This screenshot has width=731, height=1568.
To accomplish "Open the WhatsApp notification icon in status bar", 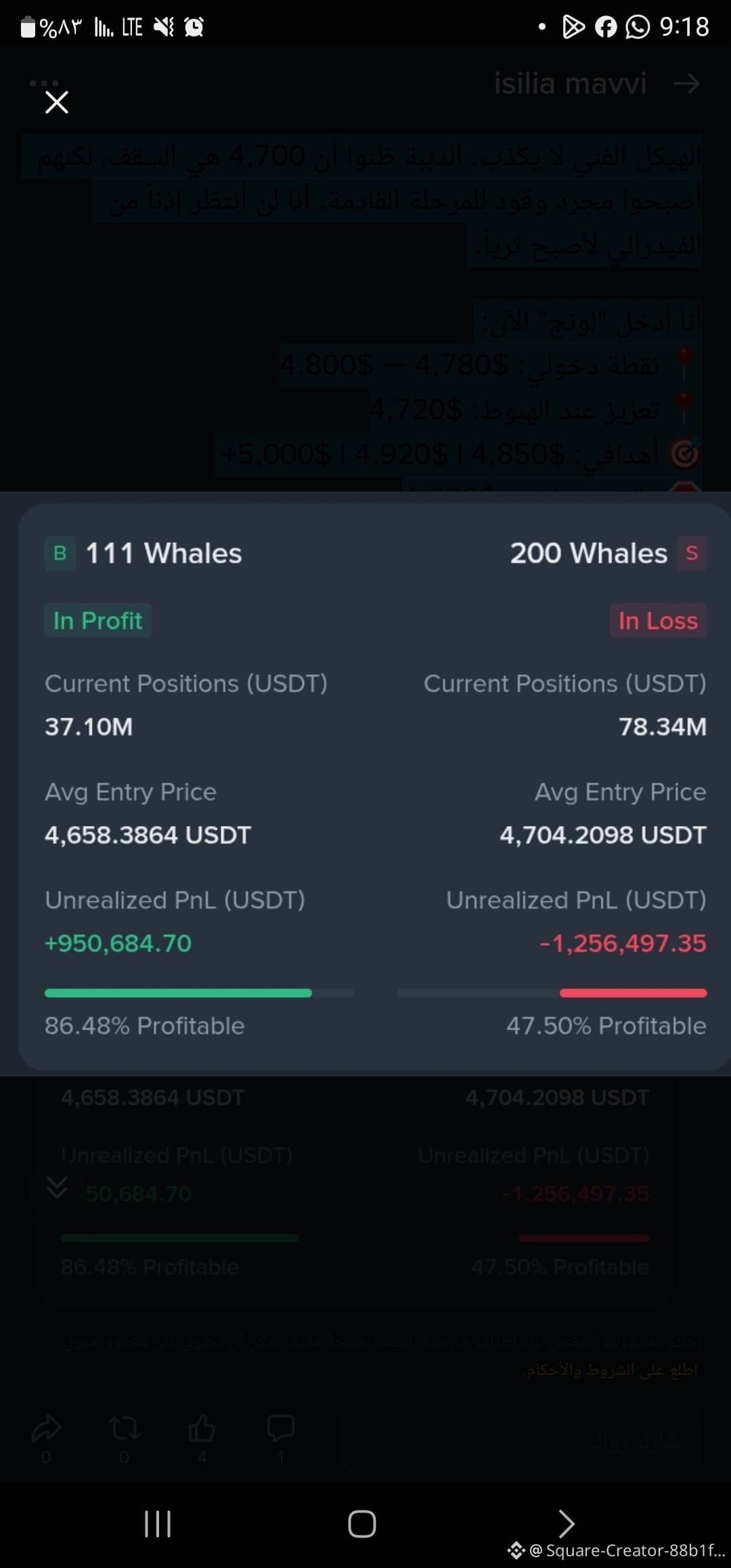I will click(x=637, y=27).
